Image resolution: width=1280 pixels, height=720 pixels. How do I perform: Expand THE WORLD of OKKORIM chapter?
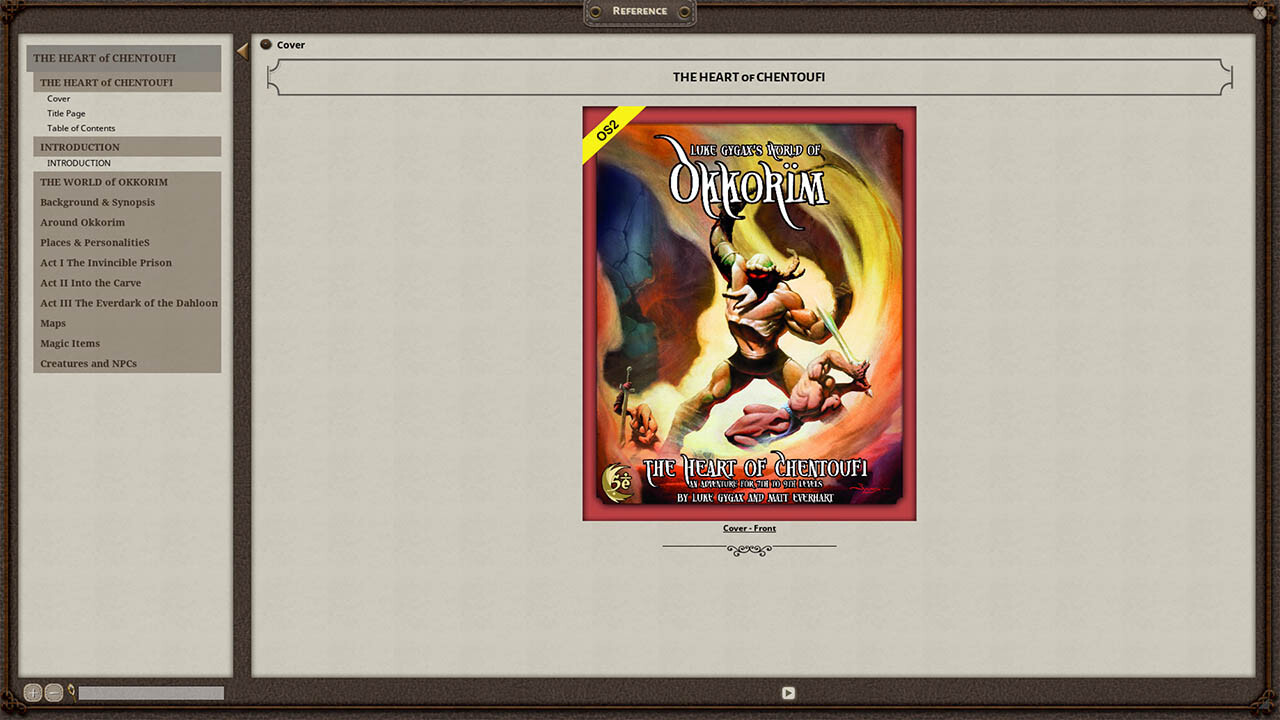(x=127, y=182)
